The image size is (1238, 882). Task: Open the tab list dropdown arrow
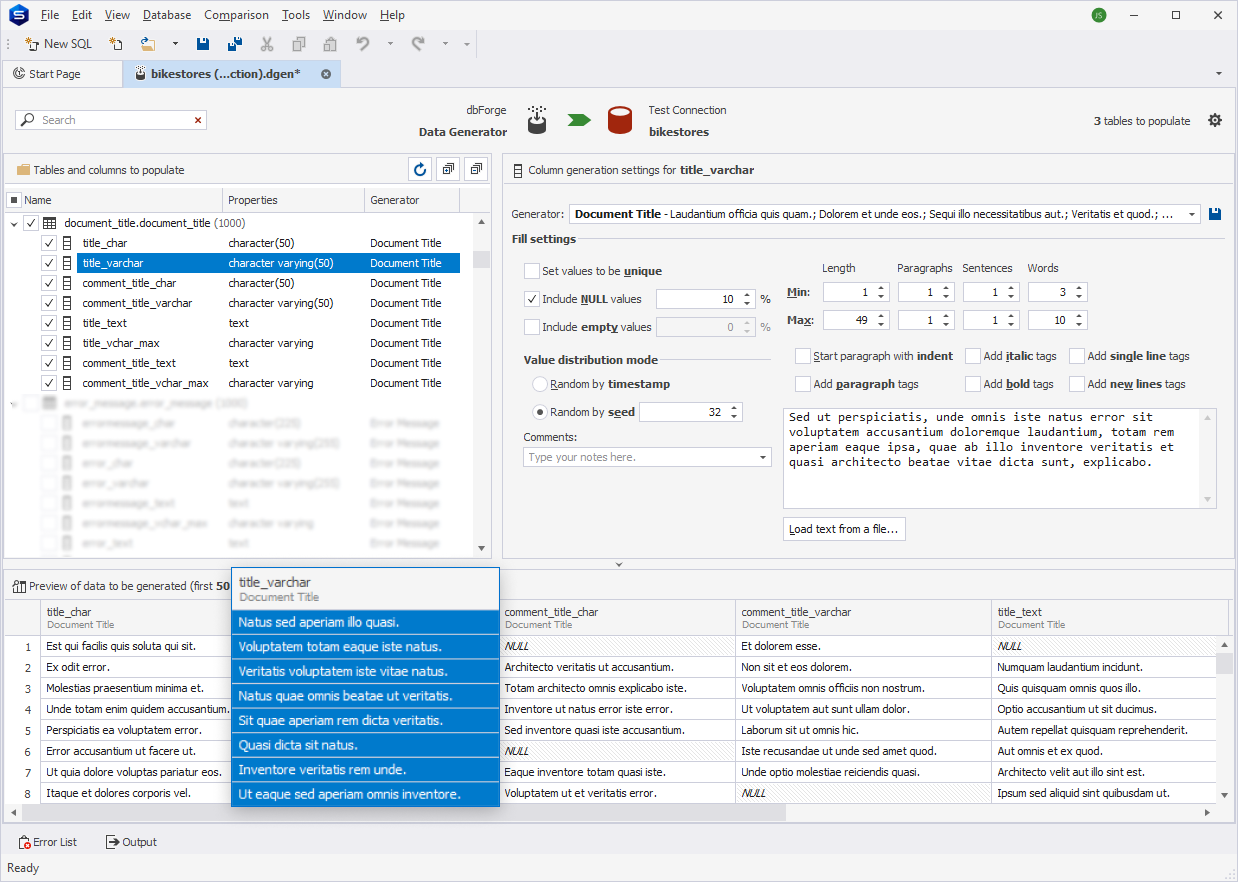point(1218,74)
